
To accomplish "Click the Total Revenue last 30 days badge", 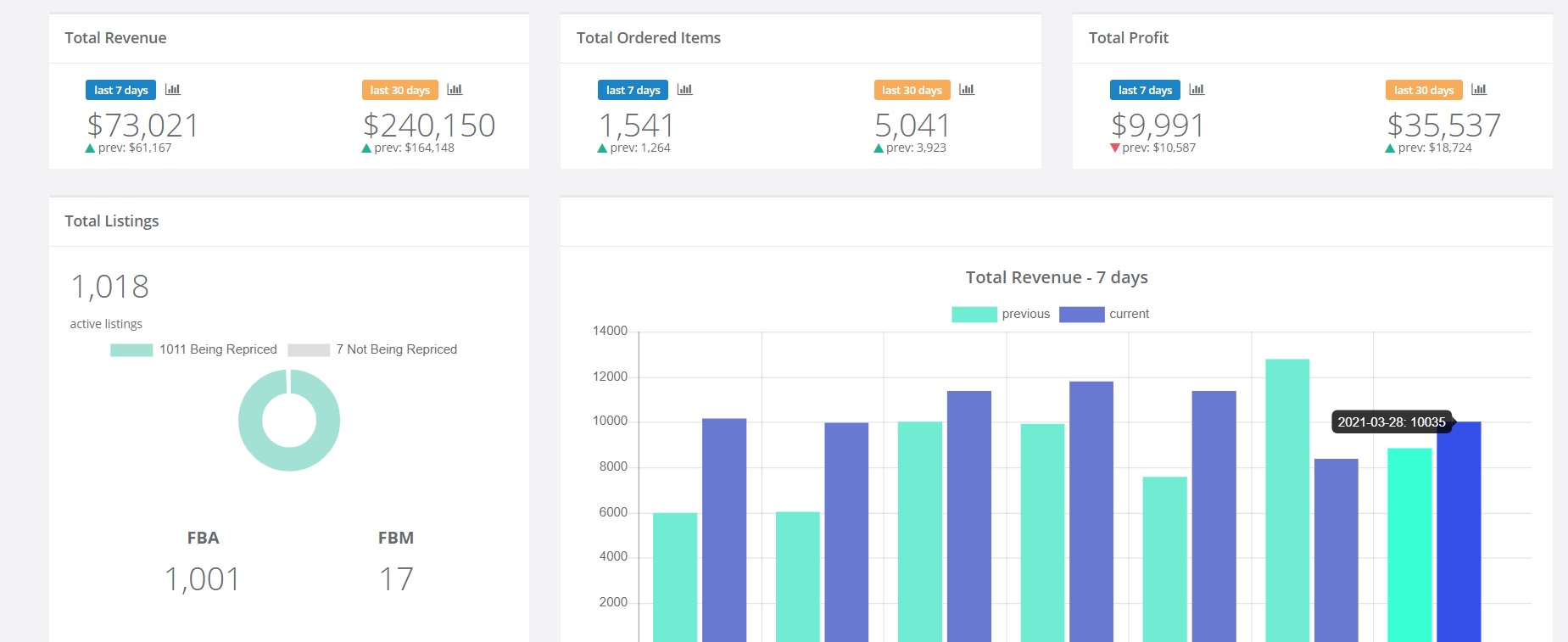I will tap(400, 90).
